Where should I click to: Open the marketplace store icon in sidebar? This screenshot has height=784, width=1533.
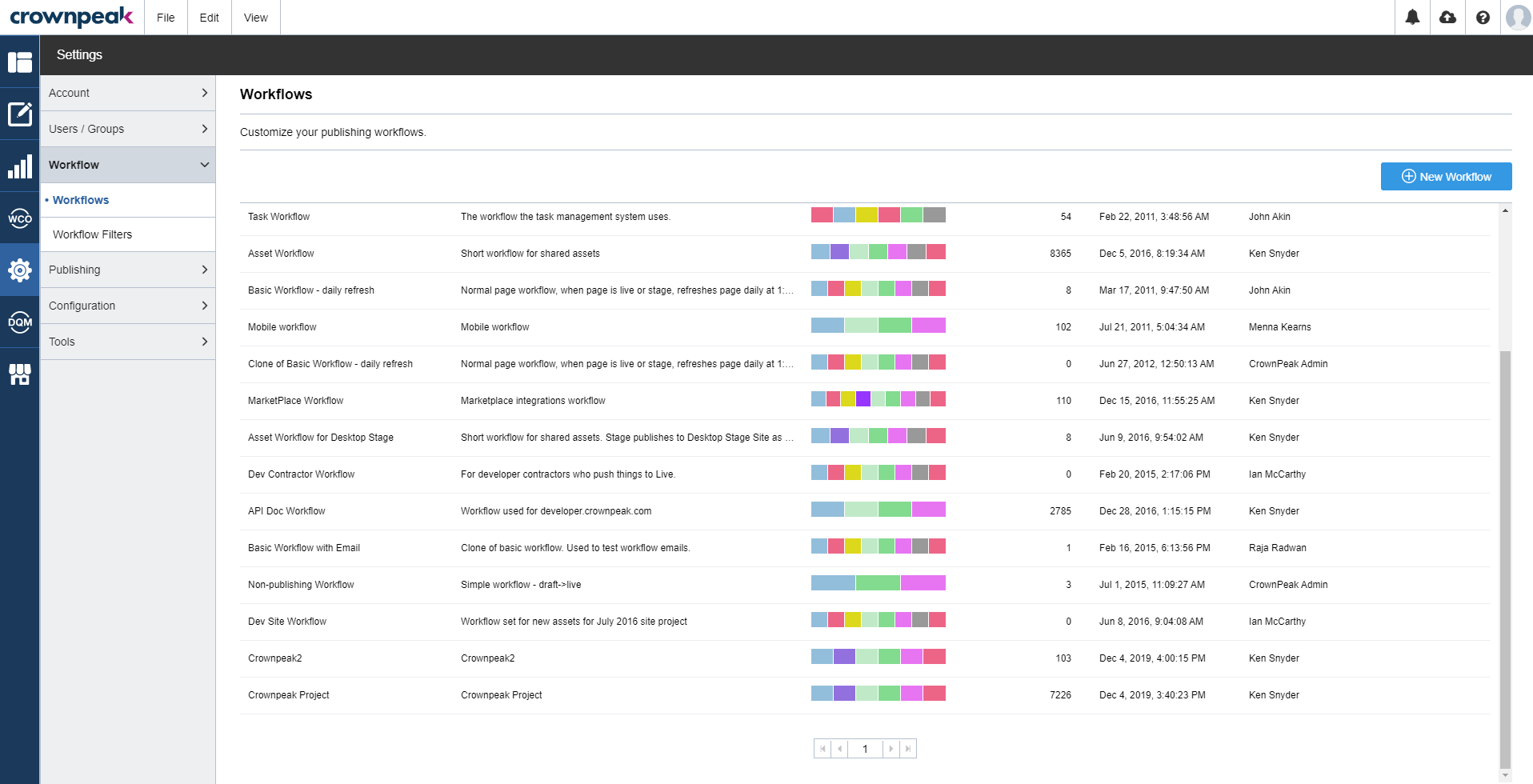20,374
